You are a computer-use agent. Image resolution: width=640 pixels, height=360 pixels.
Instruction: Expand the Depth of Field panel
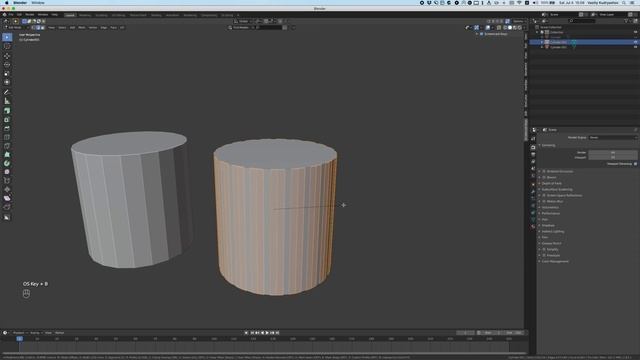[x=551, y=184]
